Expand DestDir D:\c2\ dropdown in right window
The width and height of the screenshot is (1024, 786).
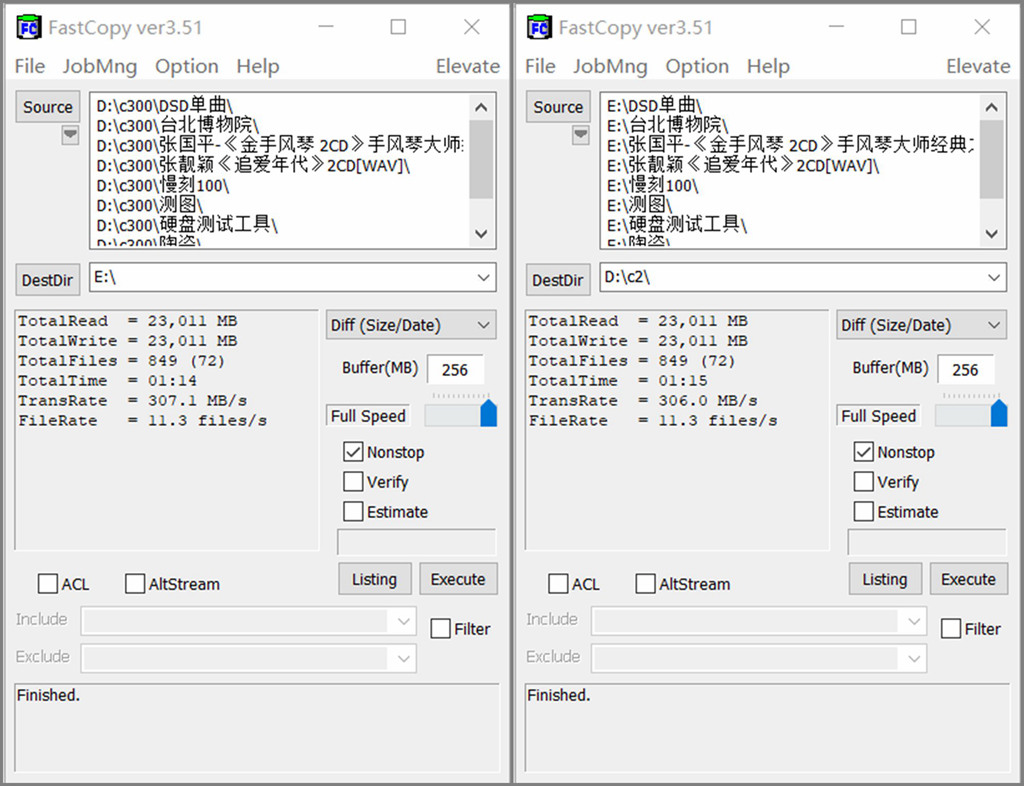[994, 277]
